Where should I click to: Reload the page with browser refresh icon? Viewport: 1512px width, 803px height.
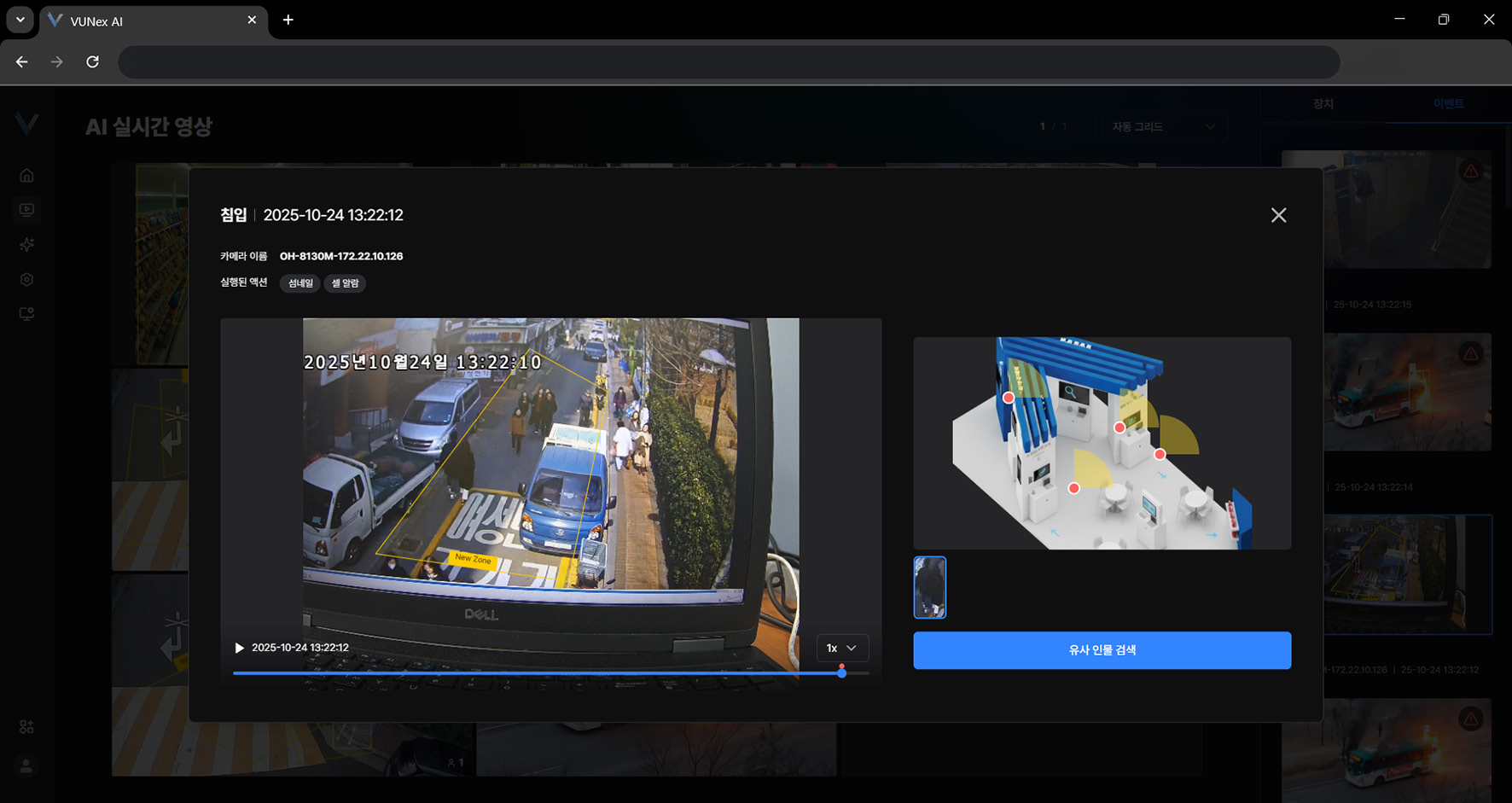tap(92, 61)
